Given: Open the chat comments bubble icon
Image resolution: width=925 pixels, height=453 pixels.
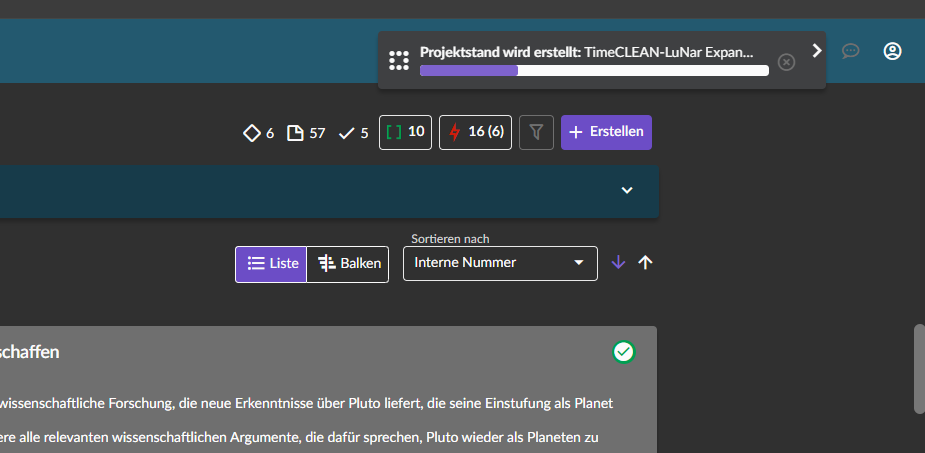Looking at the screenshot, I should pos(851,51).
